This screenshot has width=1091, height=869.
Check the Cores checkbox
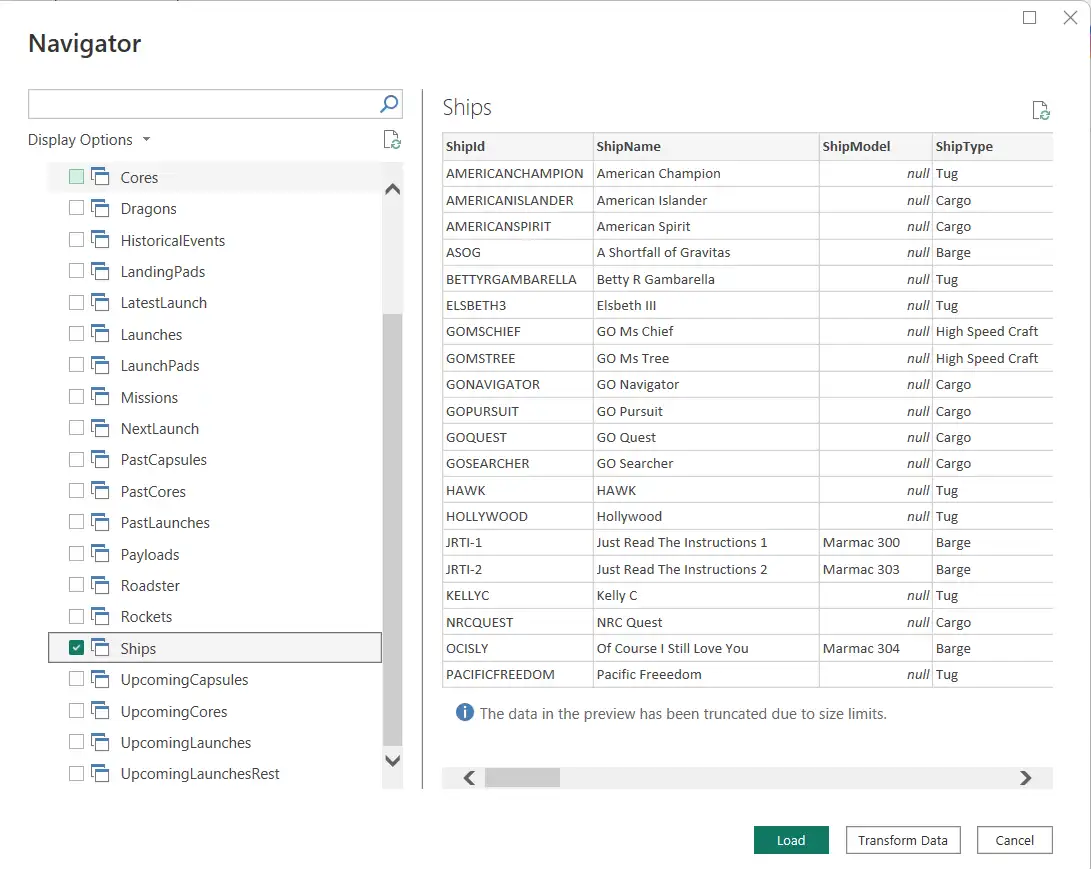pyautogui.click(x=77, y=177)
